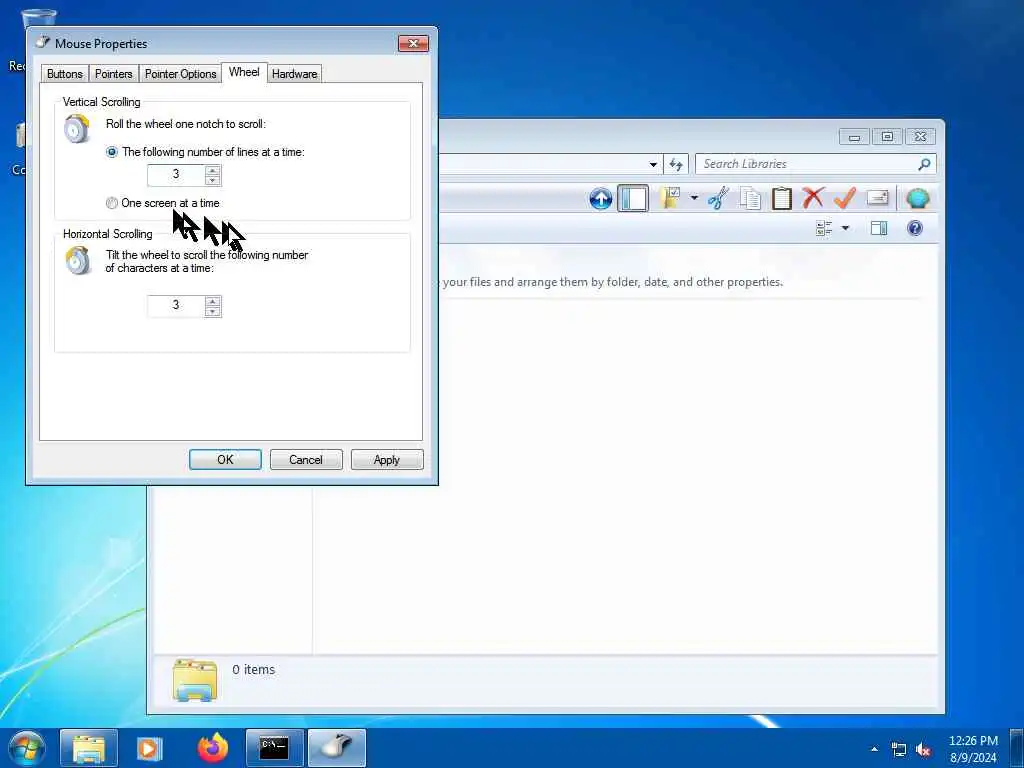Open the folder options icon in Libraries toolbar
1024x768 pixels.
coord(670,198)
